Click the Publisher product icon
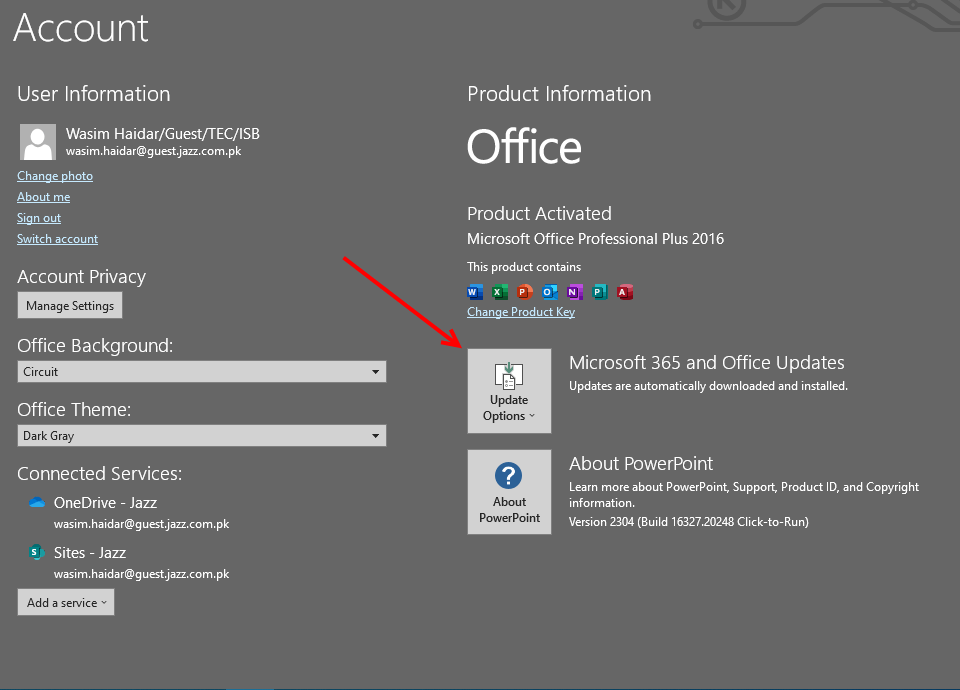The image size is (960, 690). pyautogui.click(x=600, y=292)
